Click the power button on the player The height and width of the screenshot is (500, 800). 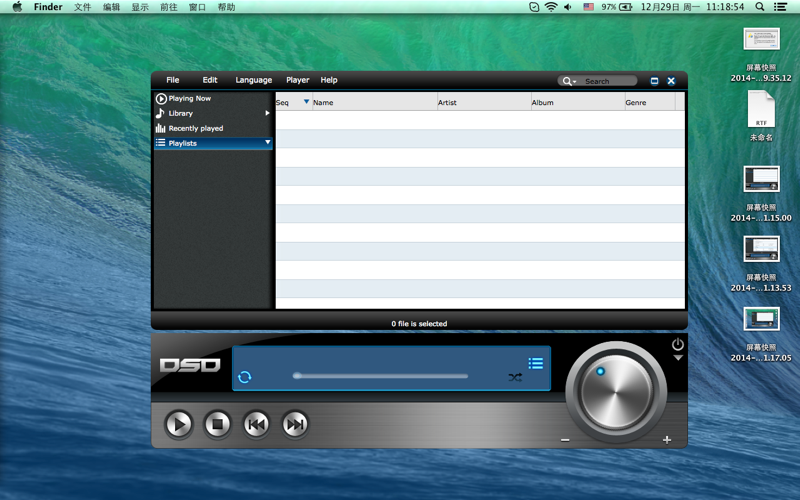[678, 344]
